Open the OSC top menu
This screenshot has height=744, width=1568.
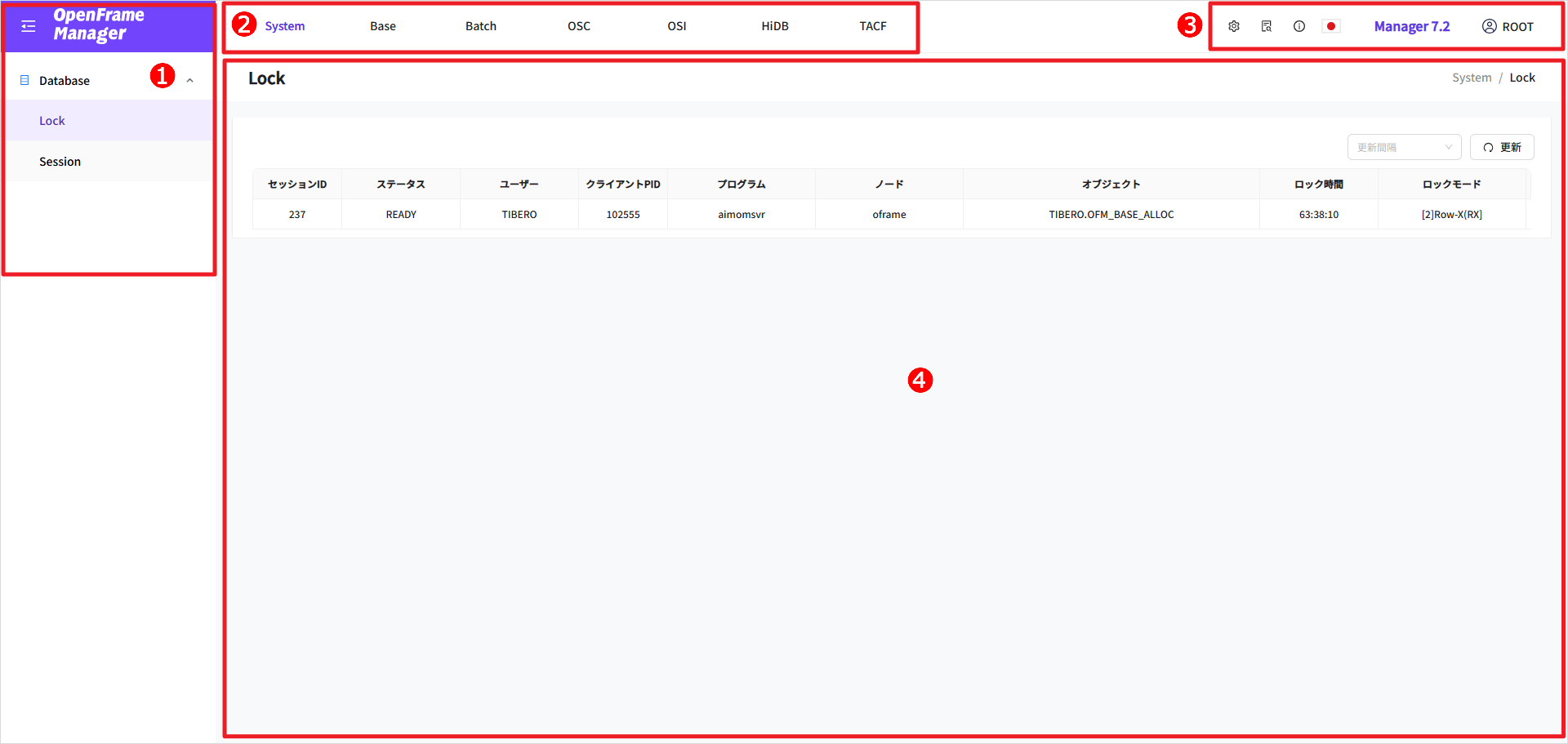(579, 26)
